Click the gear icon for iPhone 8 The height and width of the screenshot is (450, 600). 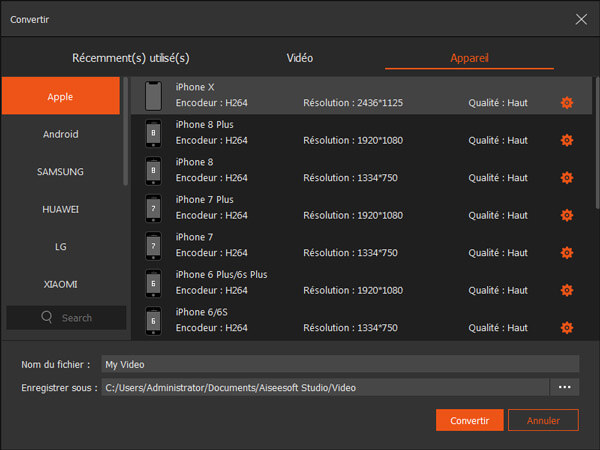(567, 178)
